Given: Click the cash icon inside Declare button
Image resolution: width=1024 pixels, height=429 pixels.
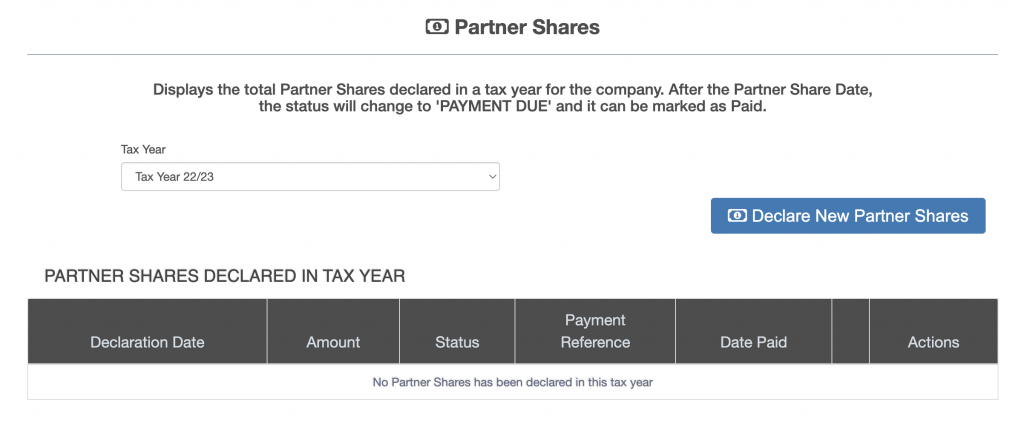Looking at the screenshot, I should [x=737, y=216].
